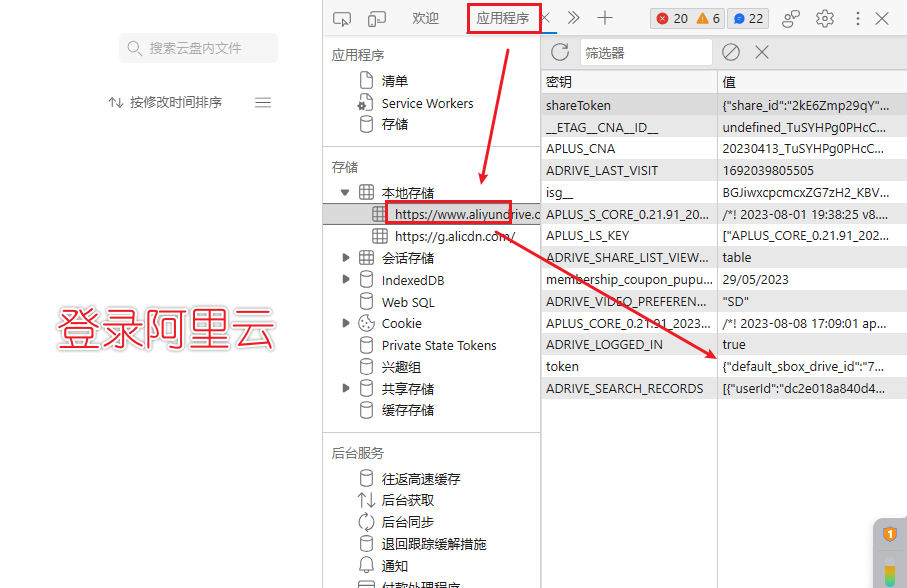Screen dimensions: 907x588
Task: Select 往返高速缓存 item
Action: (421, 479)
